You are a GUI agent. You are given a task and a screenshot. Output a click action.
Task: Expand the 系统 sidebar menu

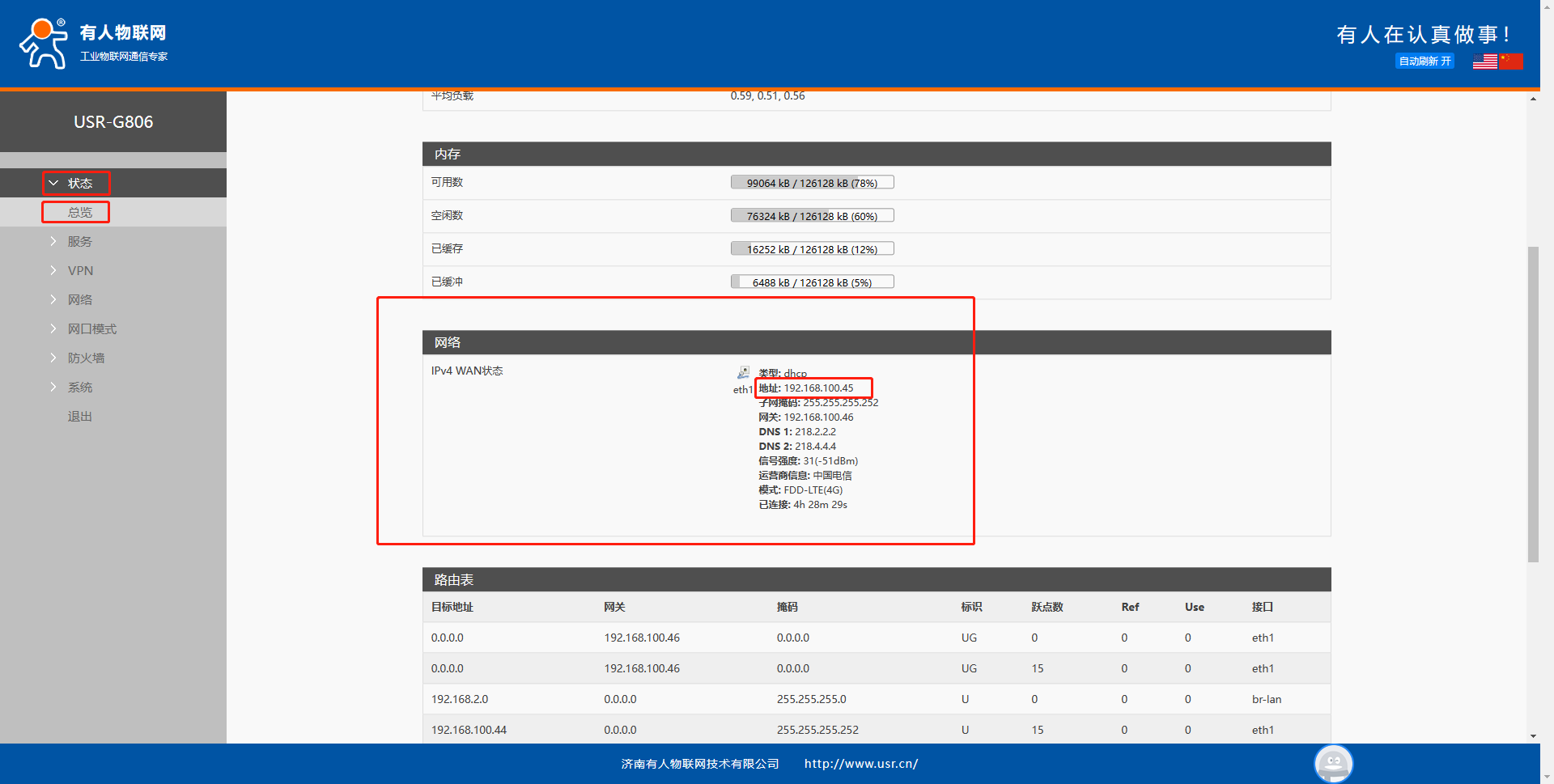(79, 388)
